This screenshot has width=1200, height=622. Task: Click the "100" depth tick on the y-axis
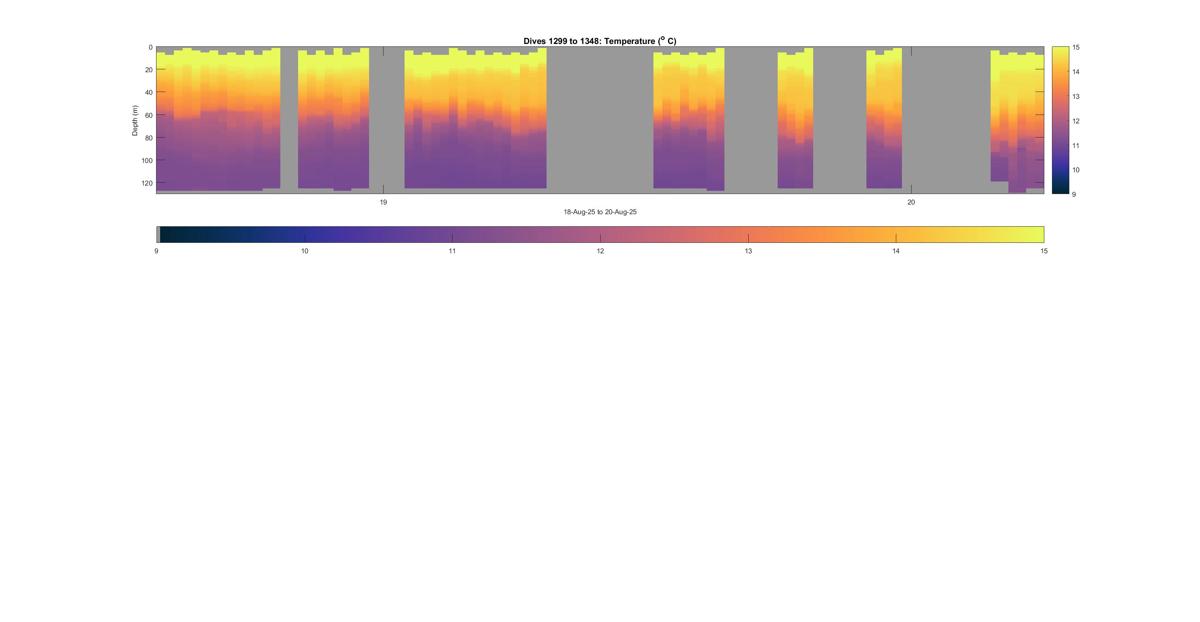click(x=145, y=160)
